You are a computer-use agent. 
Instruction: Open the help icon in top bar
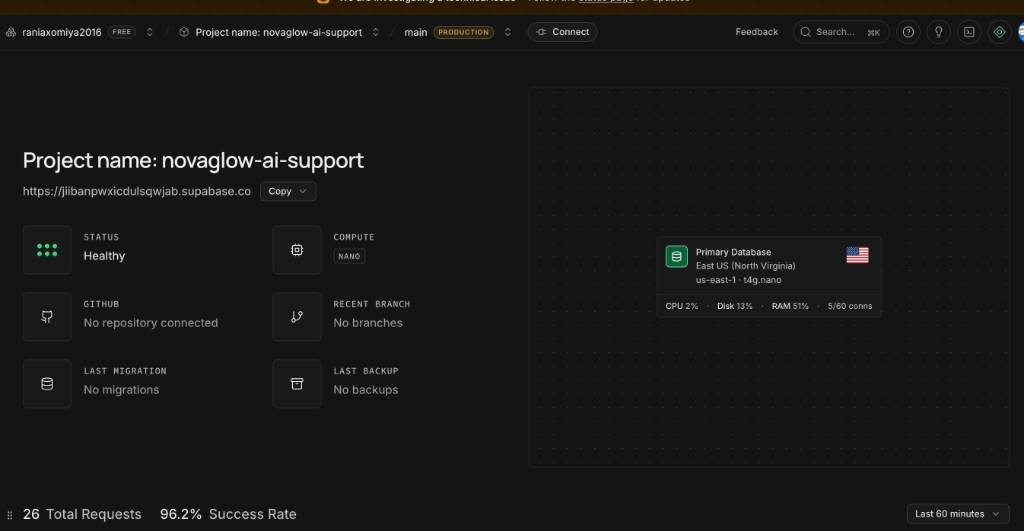tap(908, 32)
